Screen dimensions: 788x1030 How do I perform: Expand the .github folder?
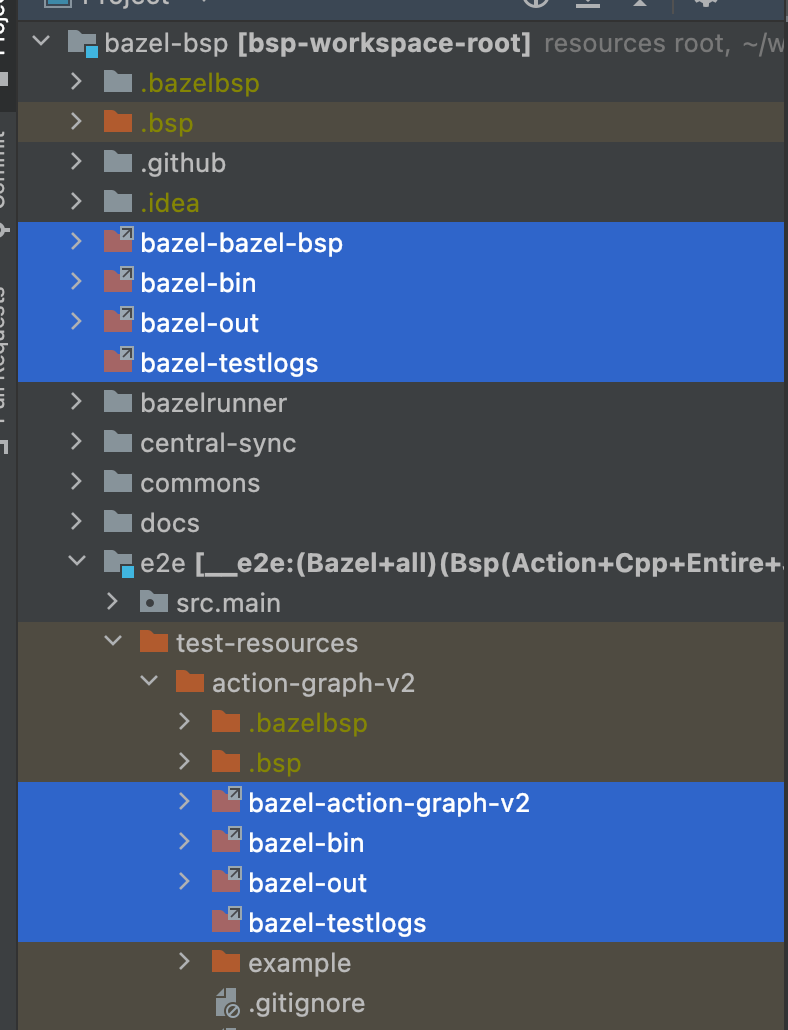[77, 162]
